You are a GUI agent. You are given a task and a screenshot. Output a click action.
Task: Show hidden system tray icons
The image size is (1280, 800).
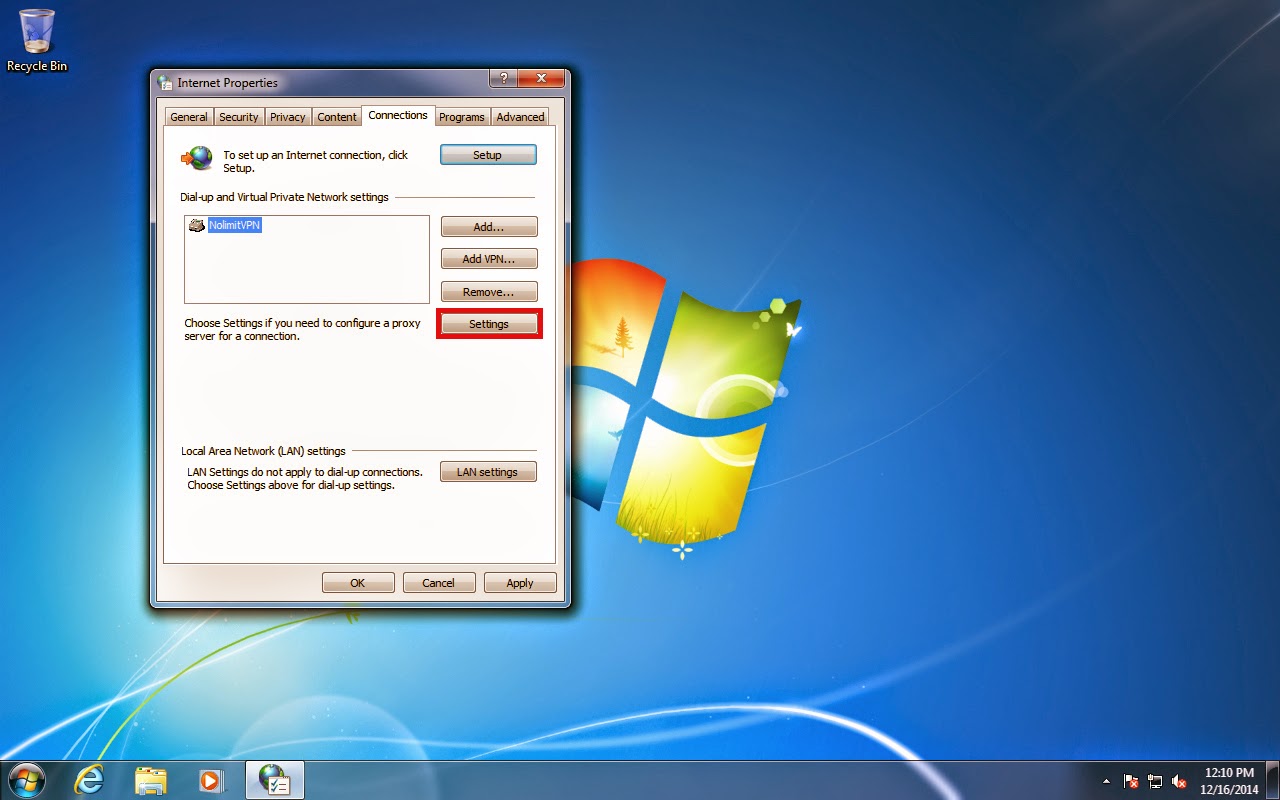point(1106,781)
